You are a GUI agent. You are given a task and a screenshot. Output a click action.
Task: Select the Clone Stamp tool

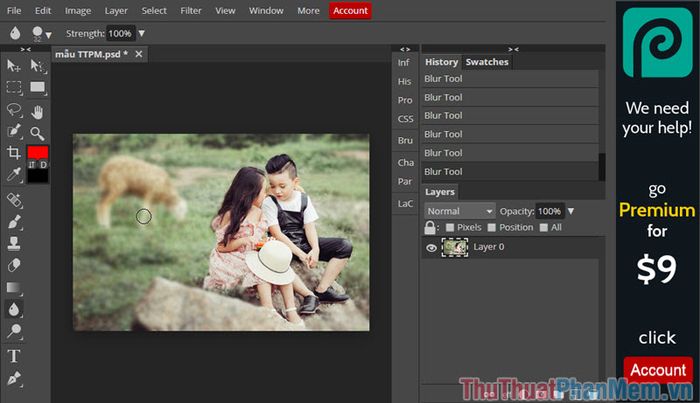pos(14,243)
